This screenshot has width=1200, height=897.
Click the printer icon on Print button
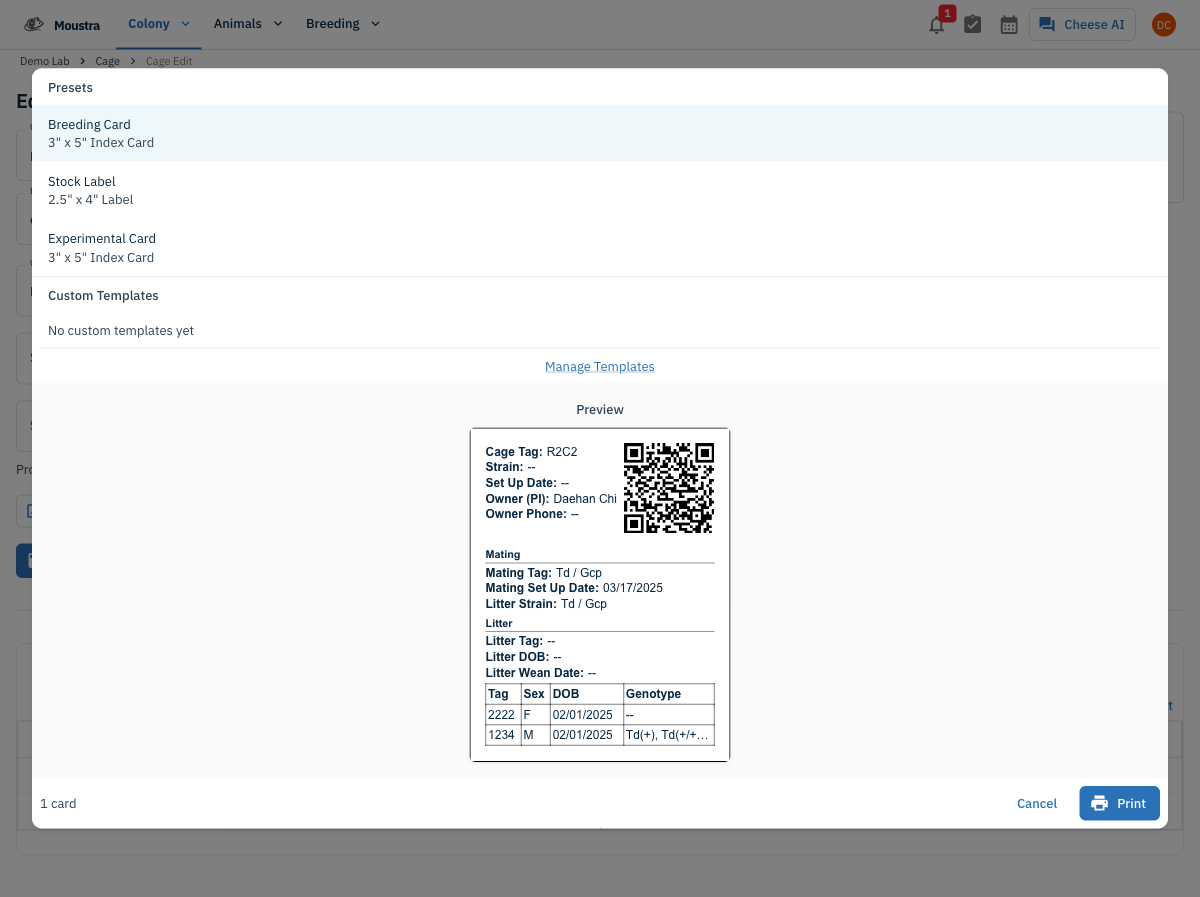(1100, 803)
